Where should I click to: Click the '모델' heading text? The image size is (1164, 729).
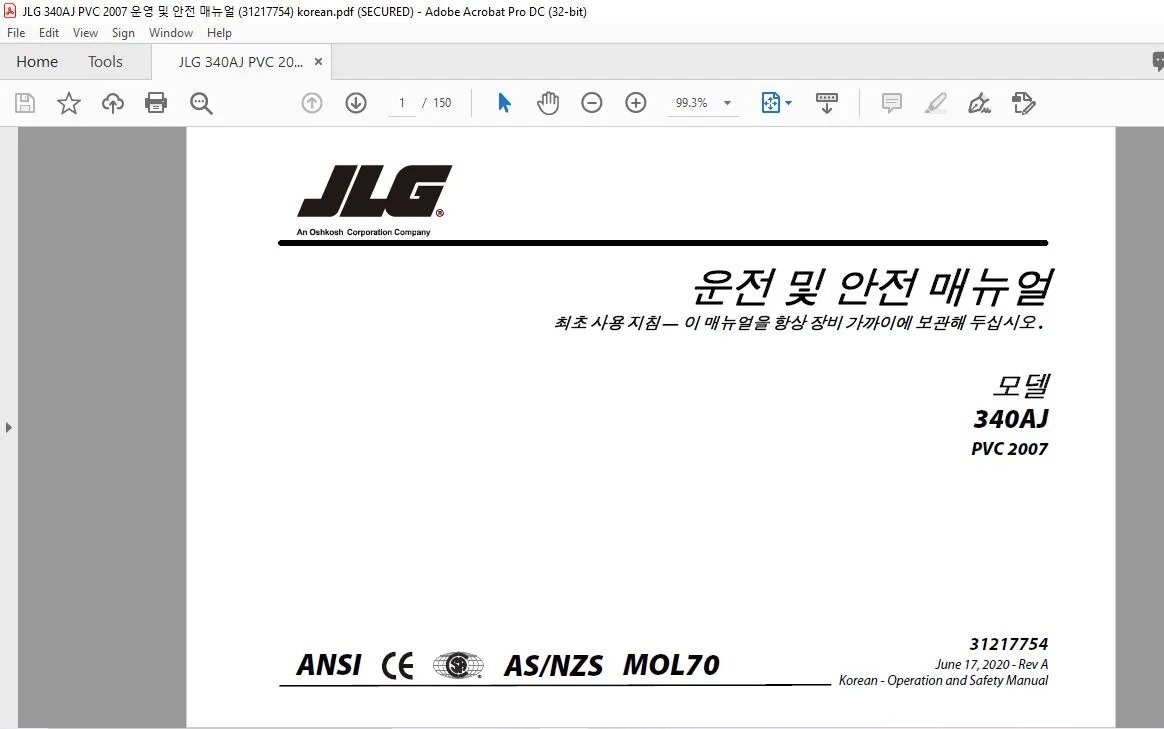pyautogui.click(x=1021, y=385)
